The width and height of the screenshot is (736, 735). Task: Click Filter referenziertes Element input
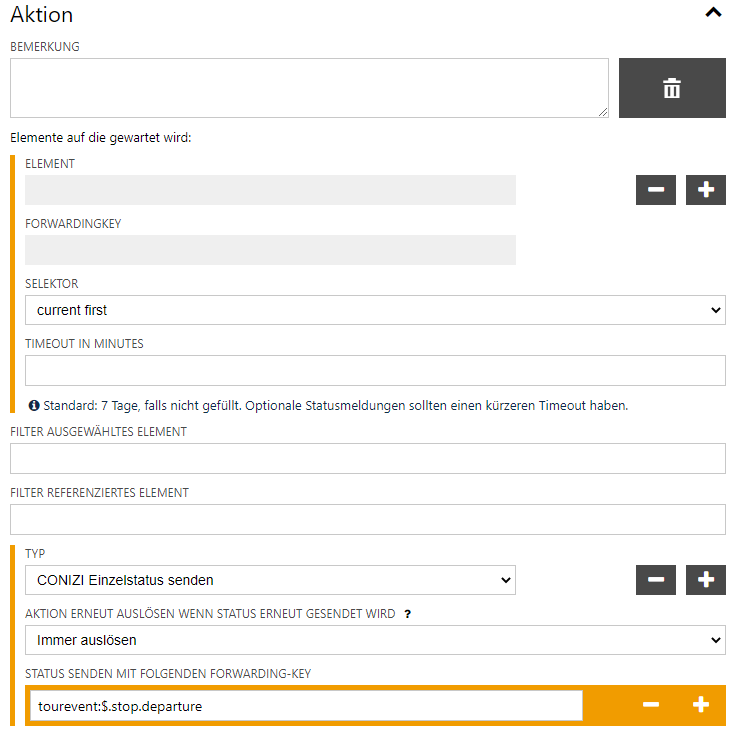[x=367, y=519]
